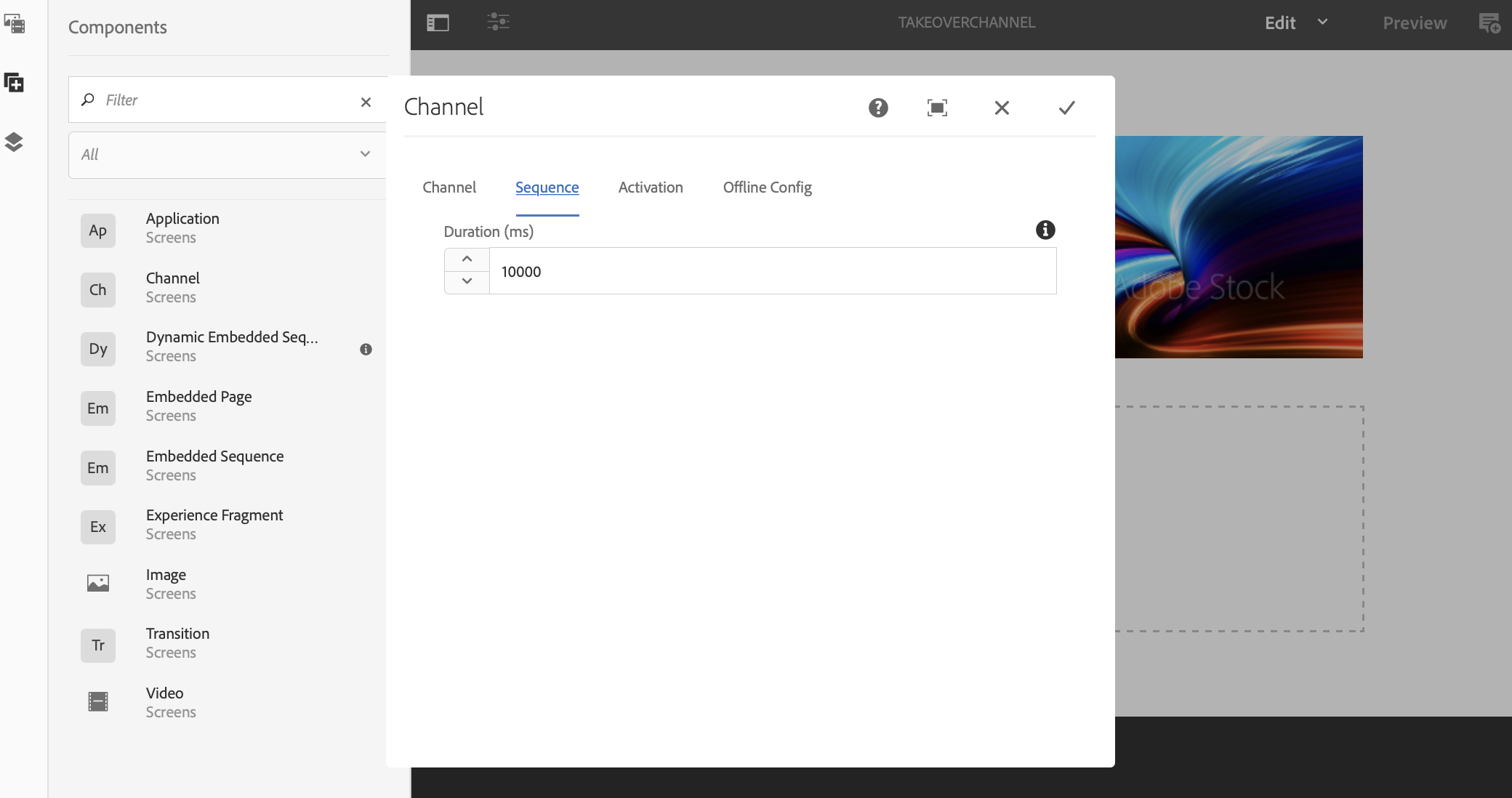Switch to the Activation tab
Viewport: 1512px width, 798px height.
pos(651,188)
